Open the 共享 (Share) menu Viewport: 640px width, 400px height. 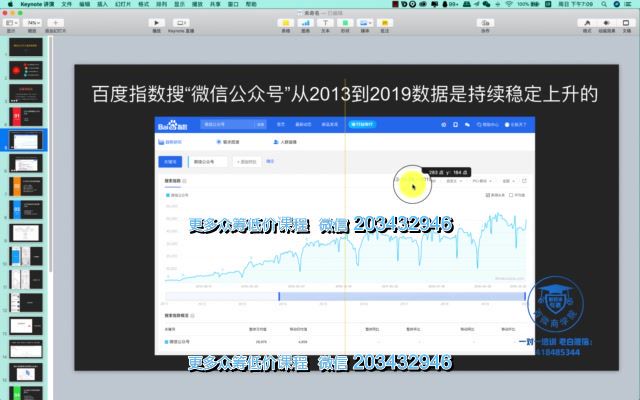tap(215, 4)
